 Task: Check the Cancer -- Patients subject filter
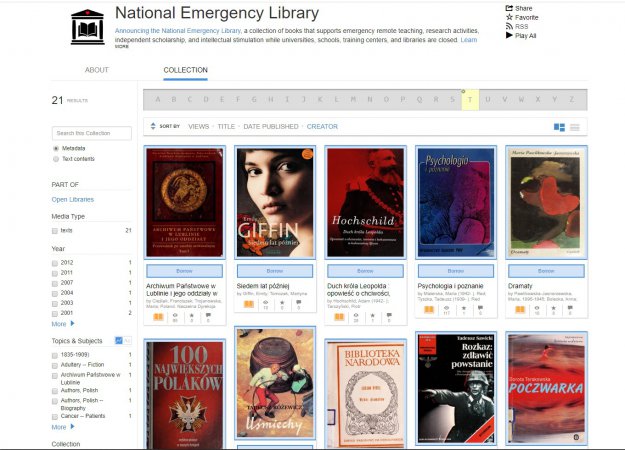point(55,417)
